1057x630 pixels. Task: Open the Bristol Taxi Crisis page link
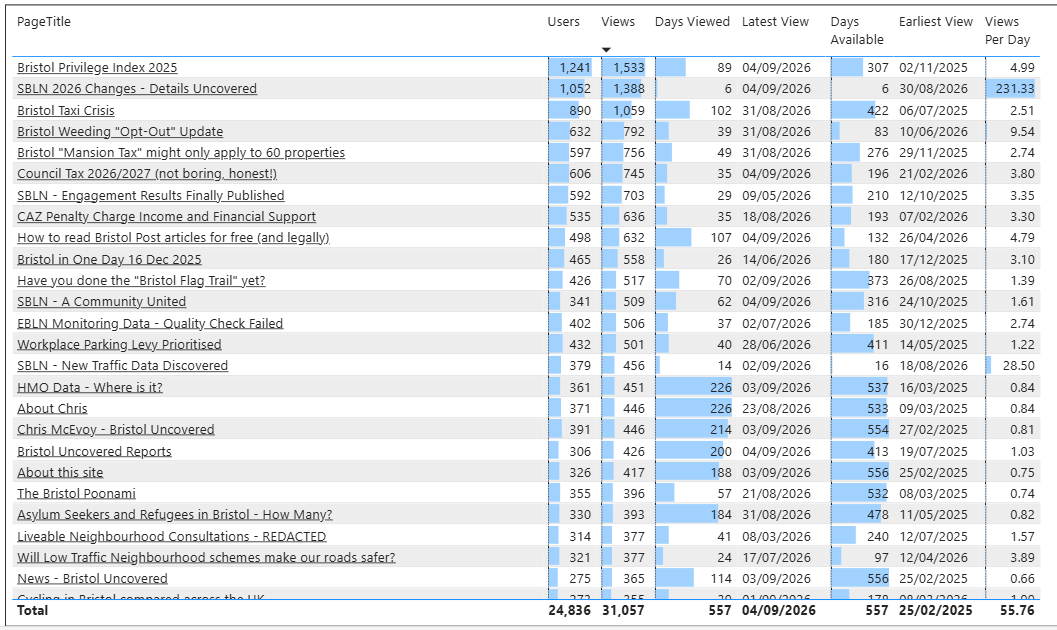(66, 111)
